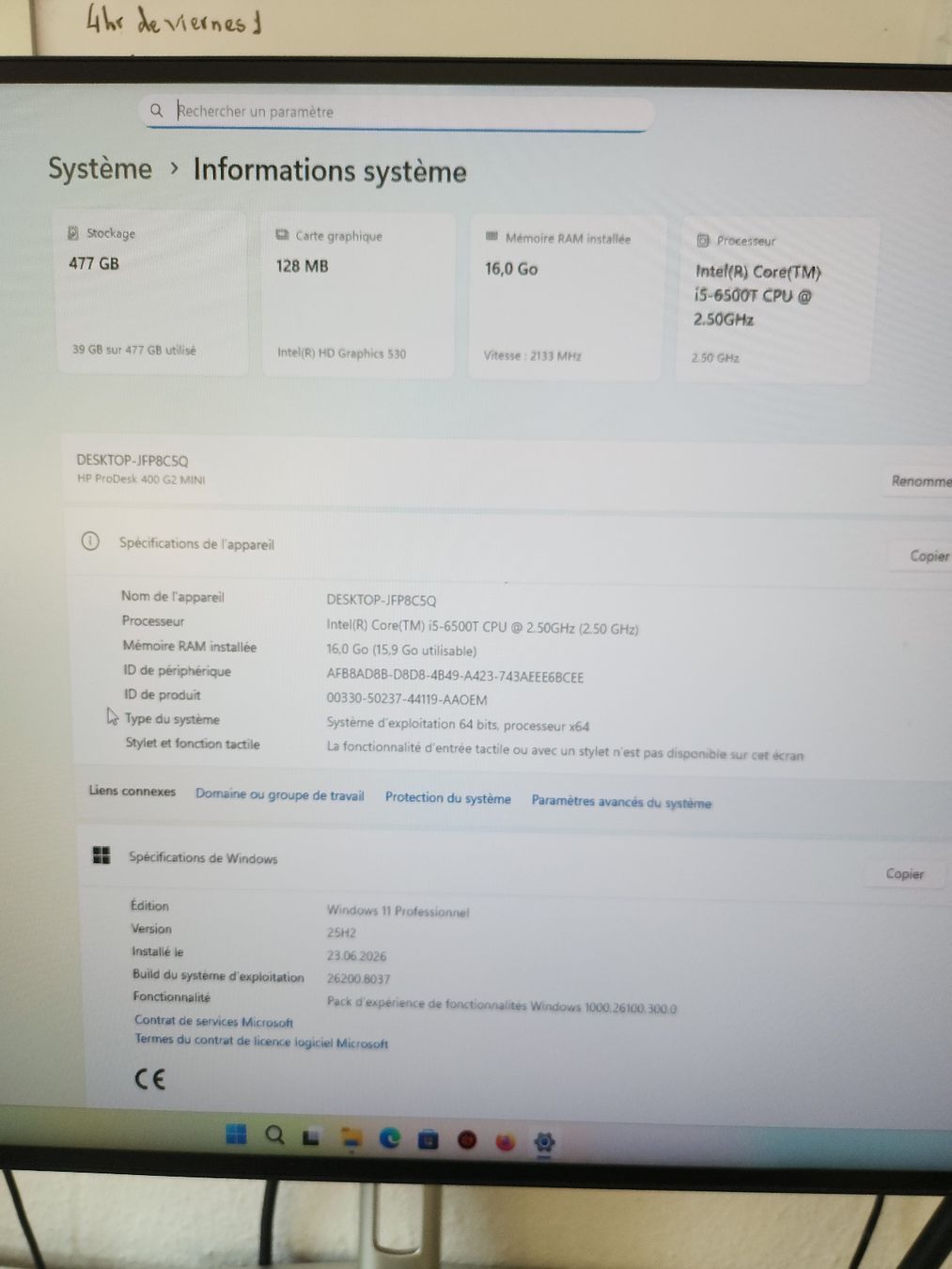Select Windows 11 Professionnel edition value

(x=398, y=911)
